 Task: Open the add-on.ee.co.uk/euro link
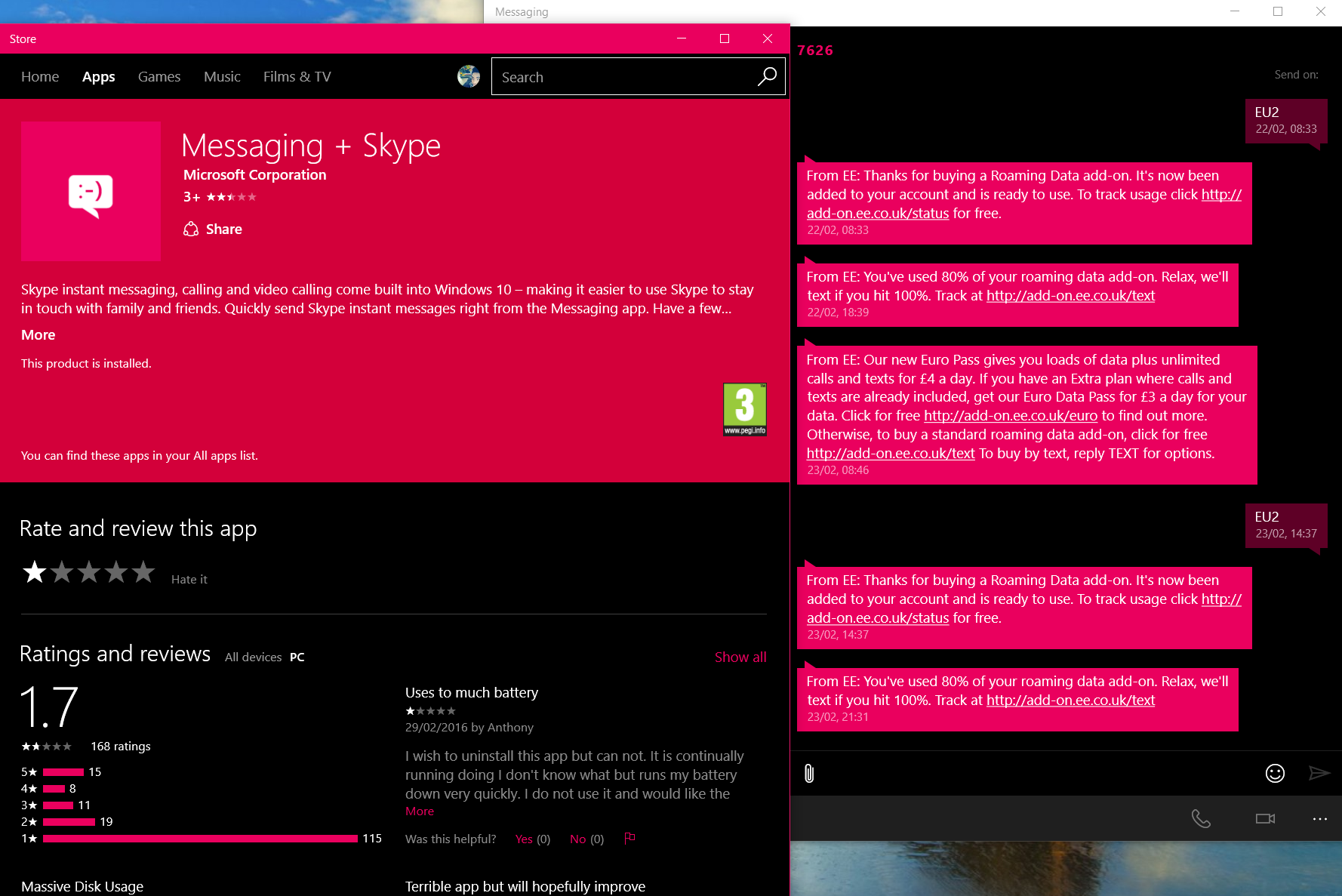point(1011,415)
